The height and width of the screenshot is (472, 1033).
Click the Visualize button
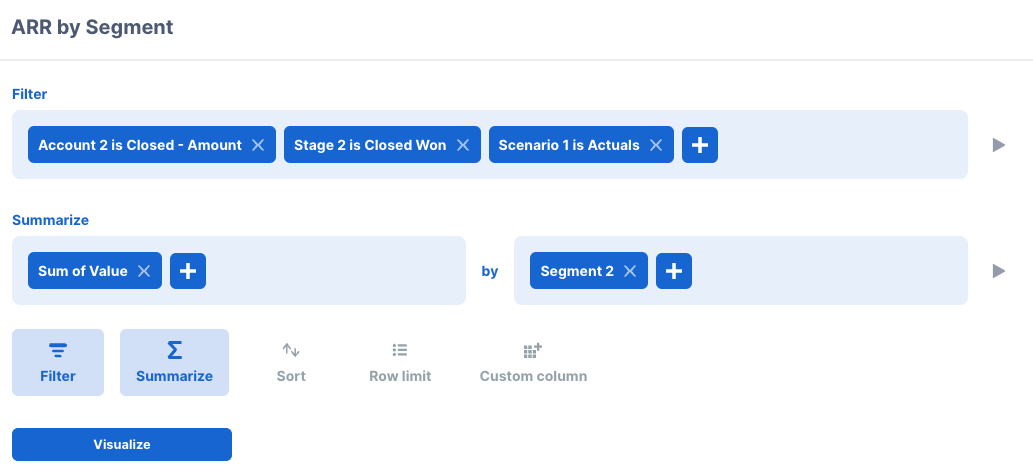[x=122, y=444]
